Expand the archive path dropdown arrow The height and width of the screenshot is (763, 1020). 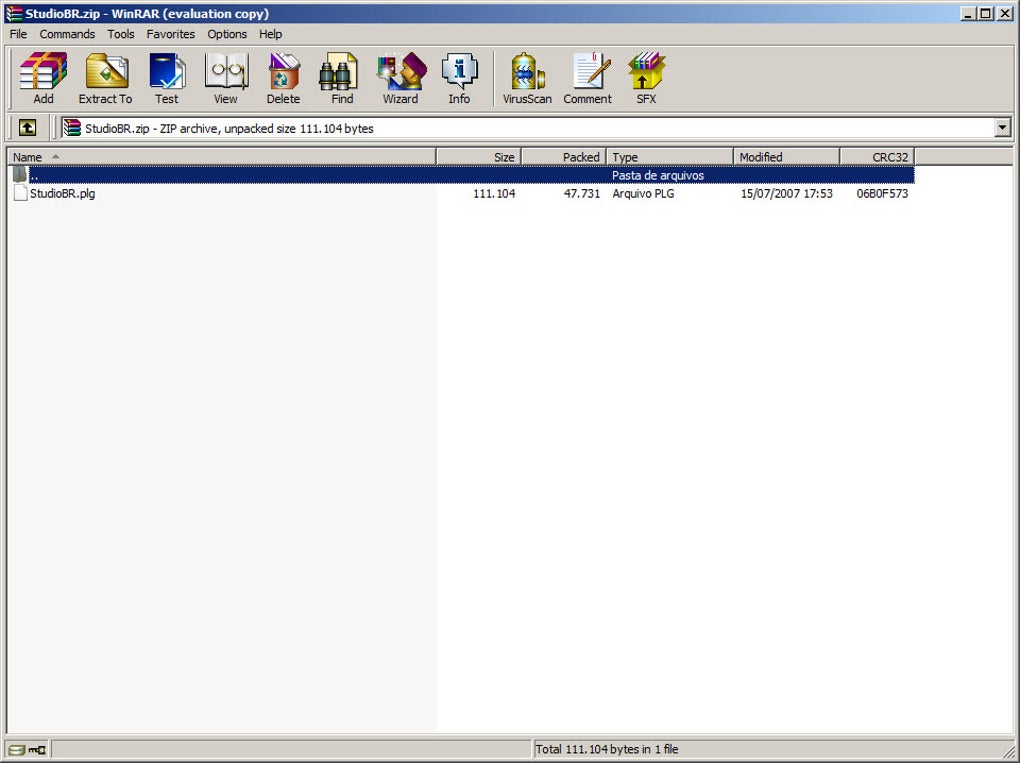pos(1002,128)
